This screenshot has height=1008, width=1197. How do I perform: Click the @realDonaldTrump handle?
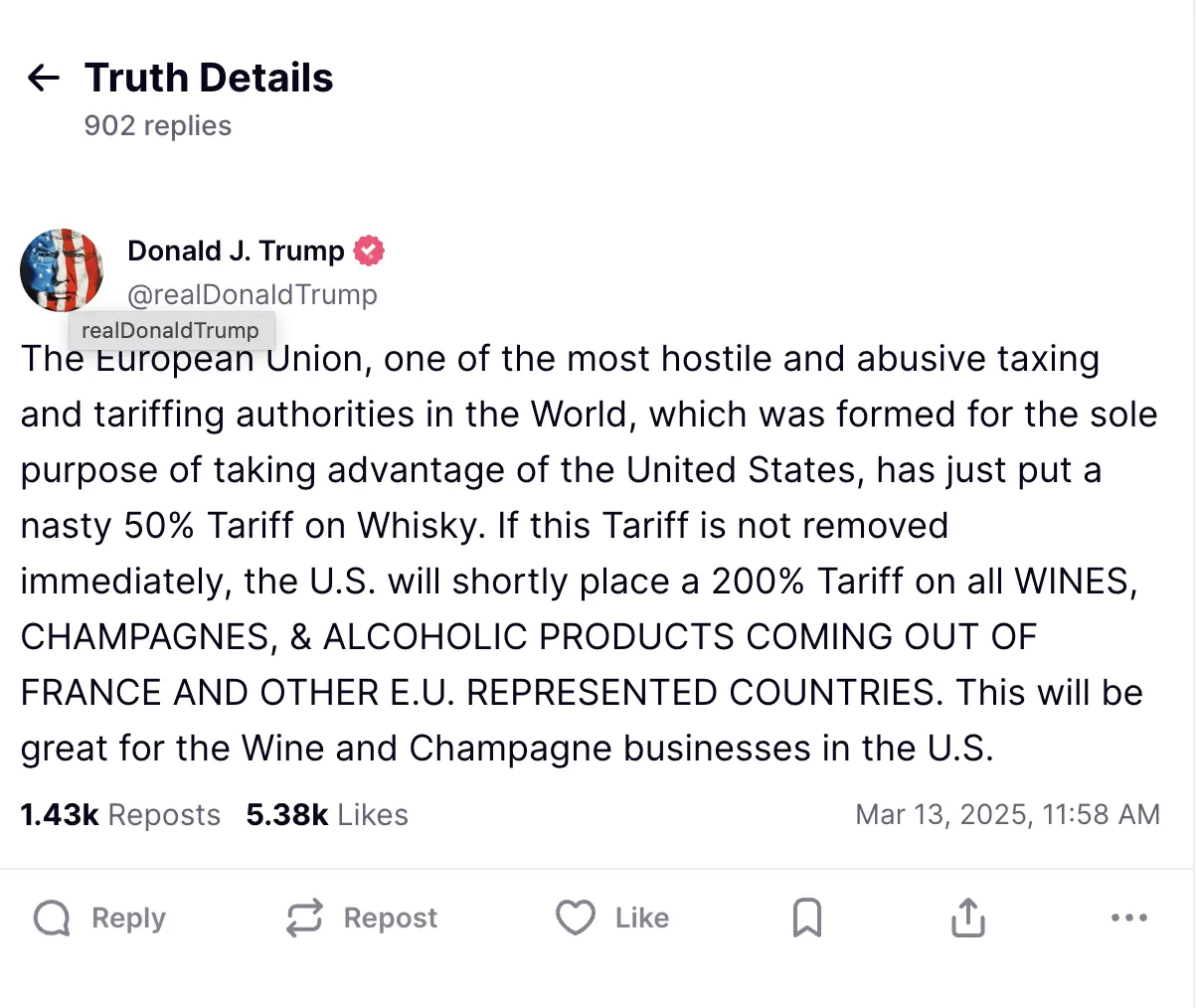253,295
